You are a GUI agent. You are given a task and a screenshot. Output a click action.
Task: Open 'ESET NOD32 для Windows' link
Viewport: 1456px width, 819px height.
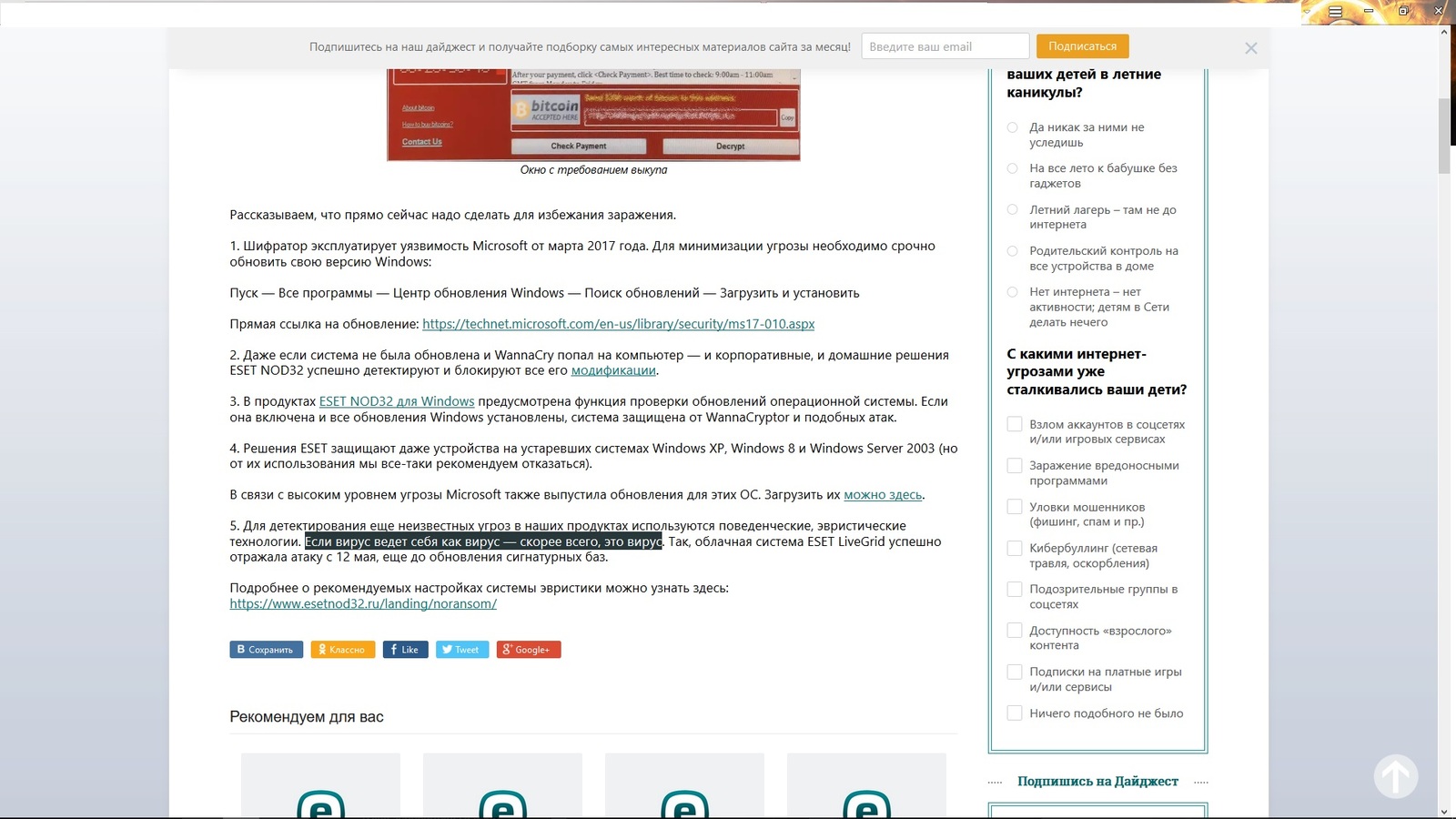coord(397,401)
